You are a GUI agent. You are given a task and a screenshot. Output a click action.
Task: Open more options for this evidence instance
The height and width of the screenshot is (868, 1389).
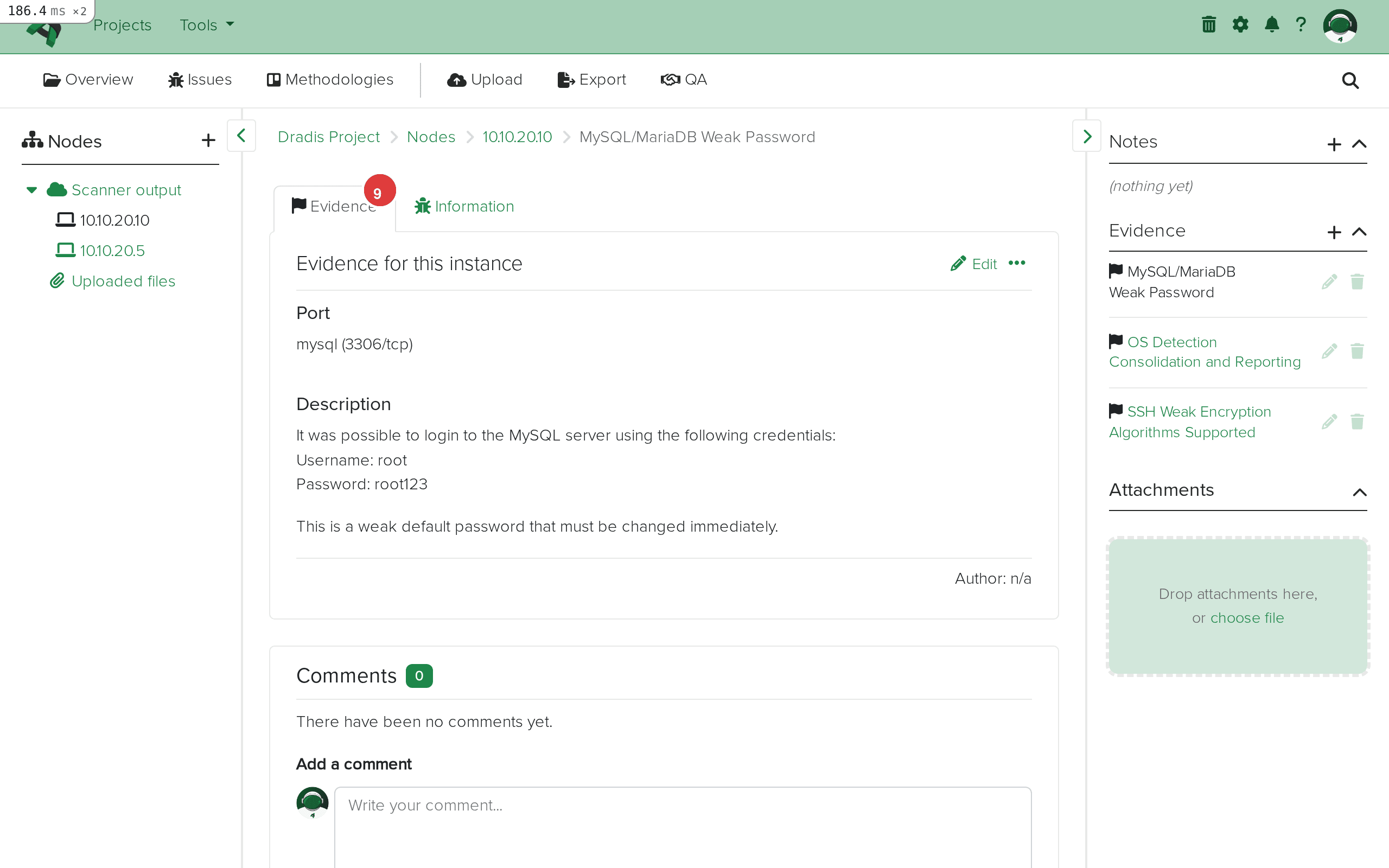(x=1017, y=263)
